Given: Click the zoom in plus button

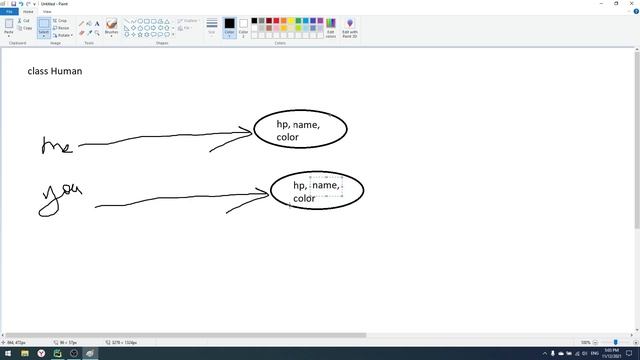Looking at the screenshot, I should tap(636, 342).
